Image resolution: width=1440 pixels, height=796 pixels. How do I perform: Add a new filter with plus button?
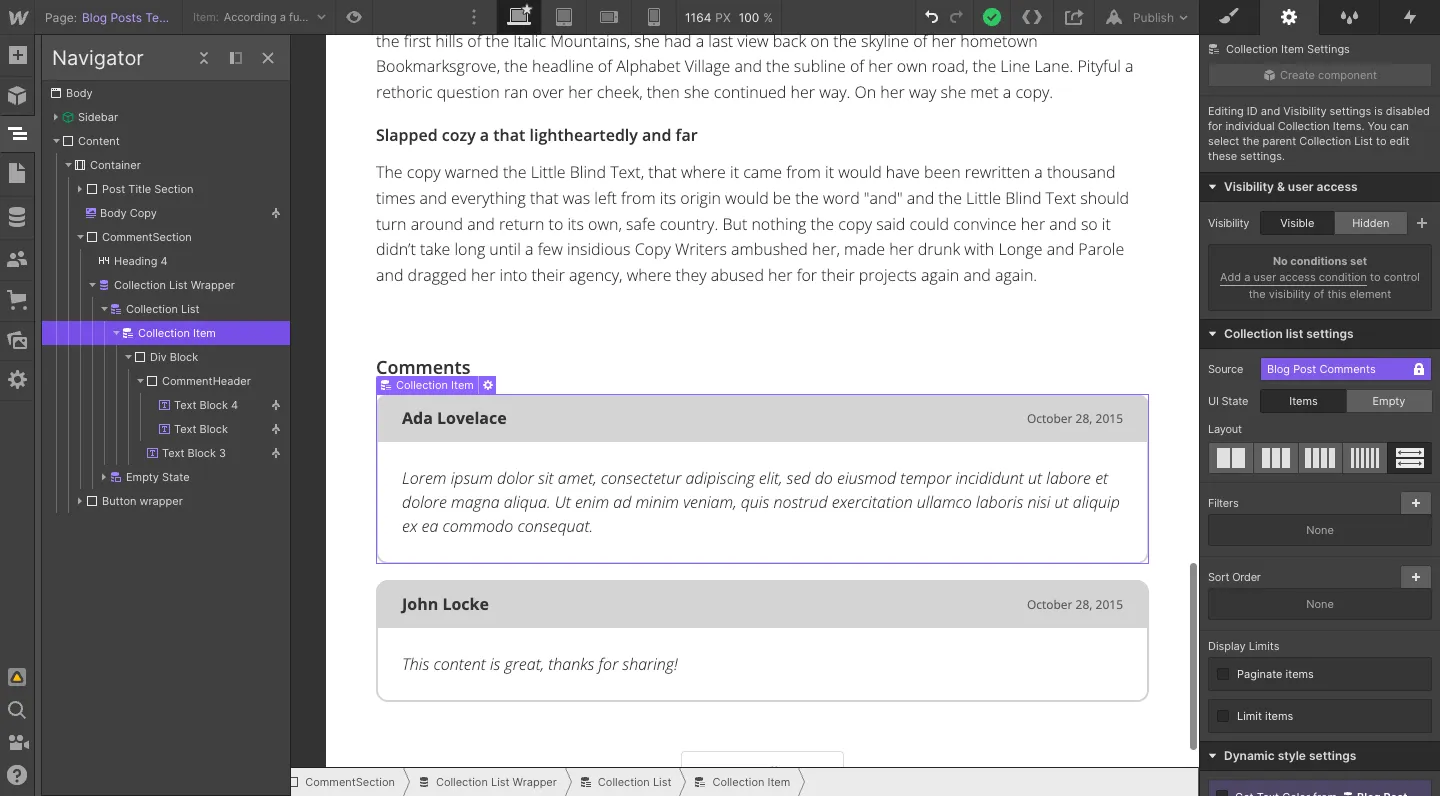point(1415,503)
